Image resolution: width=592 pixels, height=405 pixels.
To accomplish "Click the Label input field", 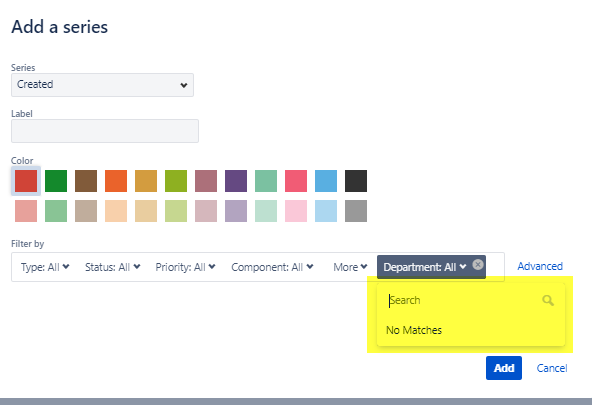I will tap(105, 131).
